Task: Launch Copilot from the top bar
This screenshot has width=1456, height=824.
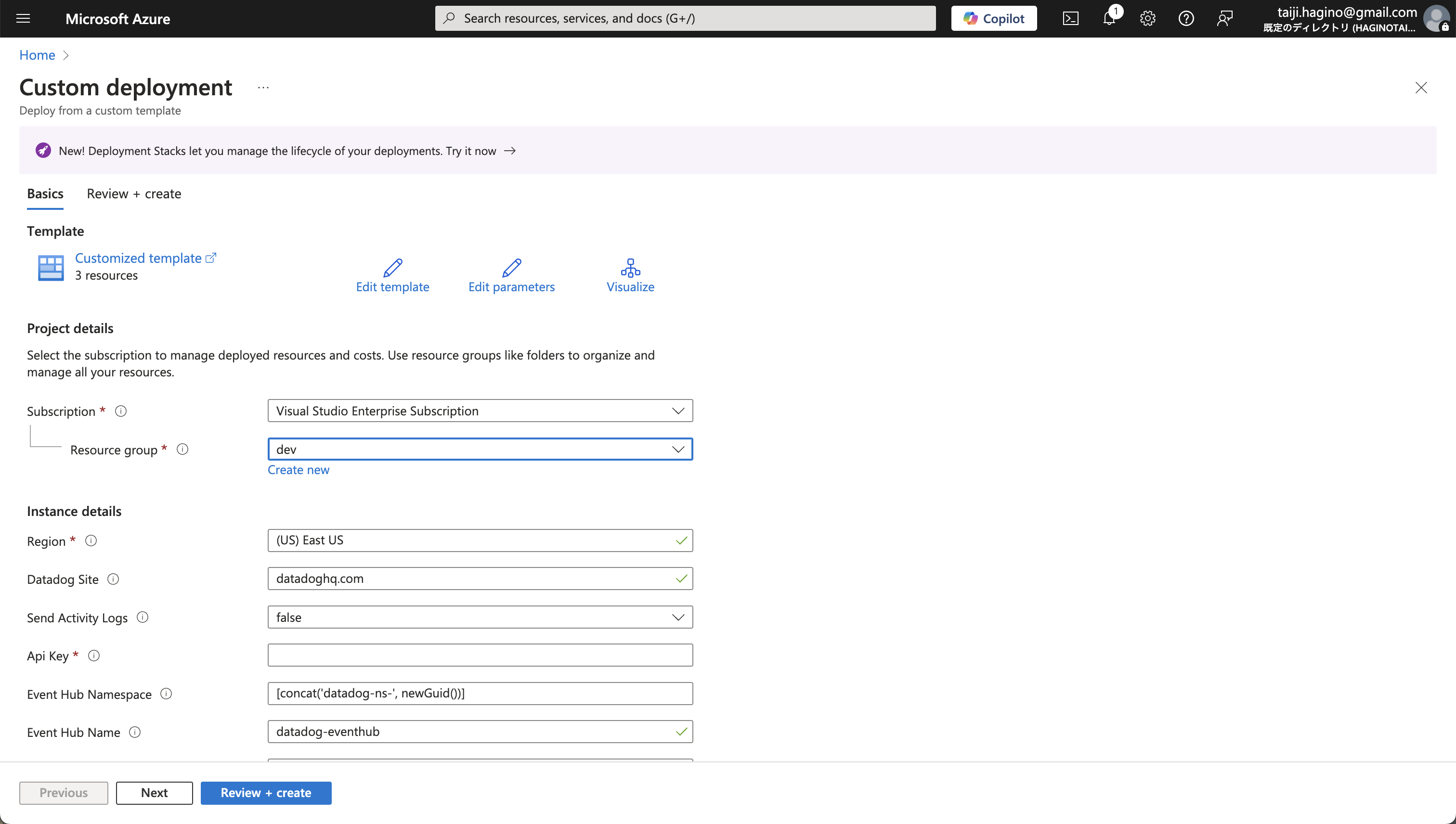Action: coord(993,18)
